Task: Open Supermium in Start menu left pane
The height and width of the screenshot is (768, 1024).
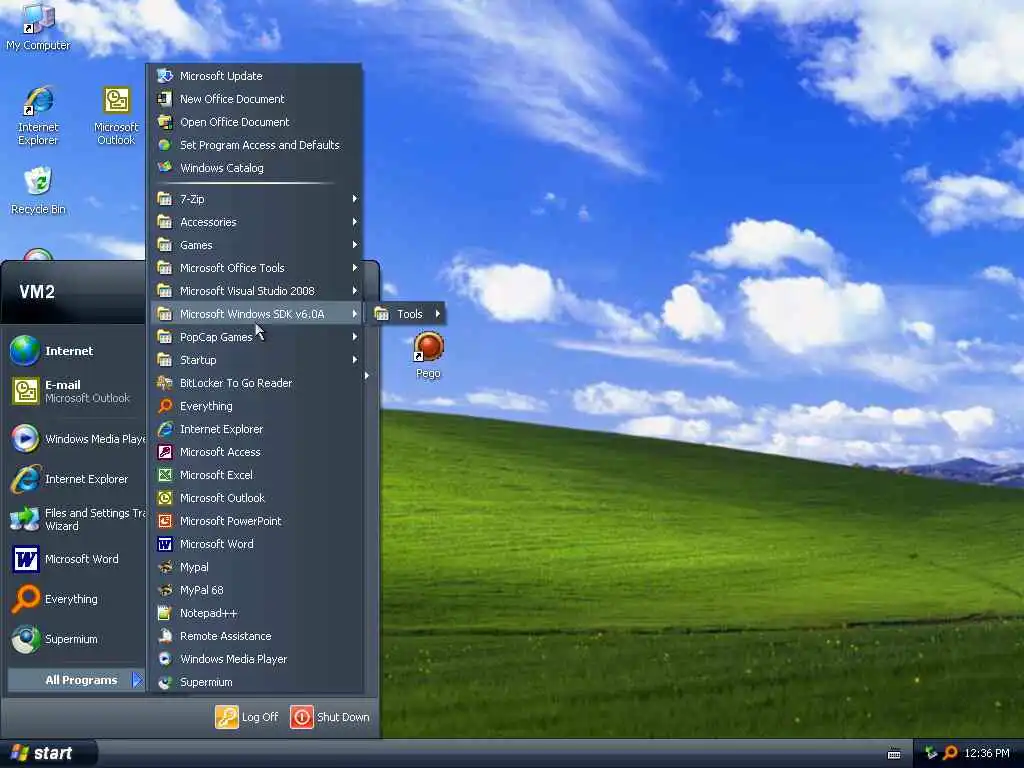Action: click(x=75, y=639)
